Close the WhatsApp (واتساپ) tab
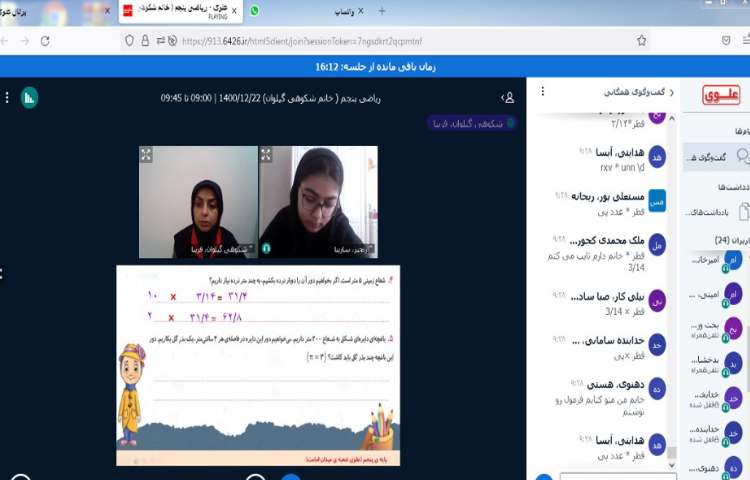The height and width of the screenshot is (480, 750). point(361,11)
